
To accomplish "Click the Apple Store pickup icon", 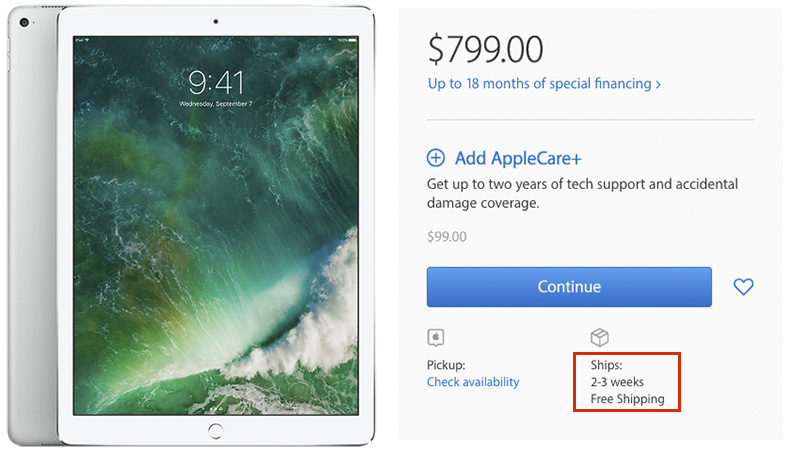I will coord(436,338).
